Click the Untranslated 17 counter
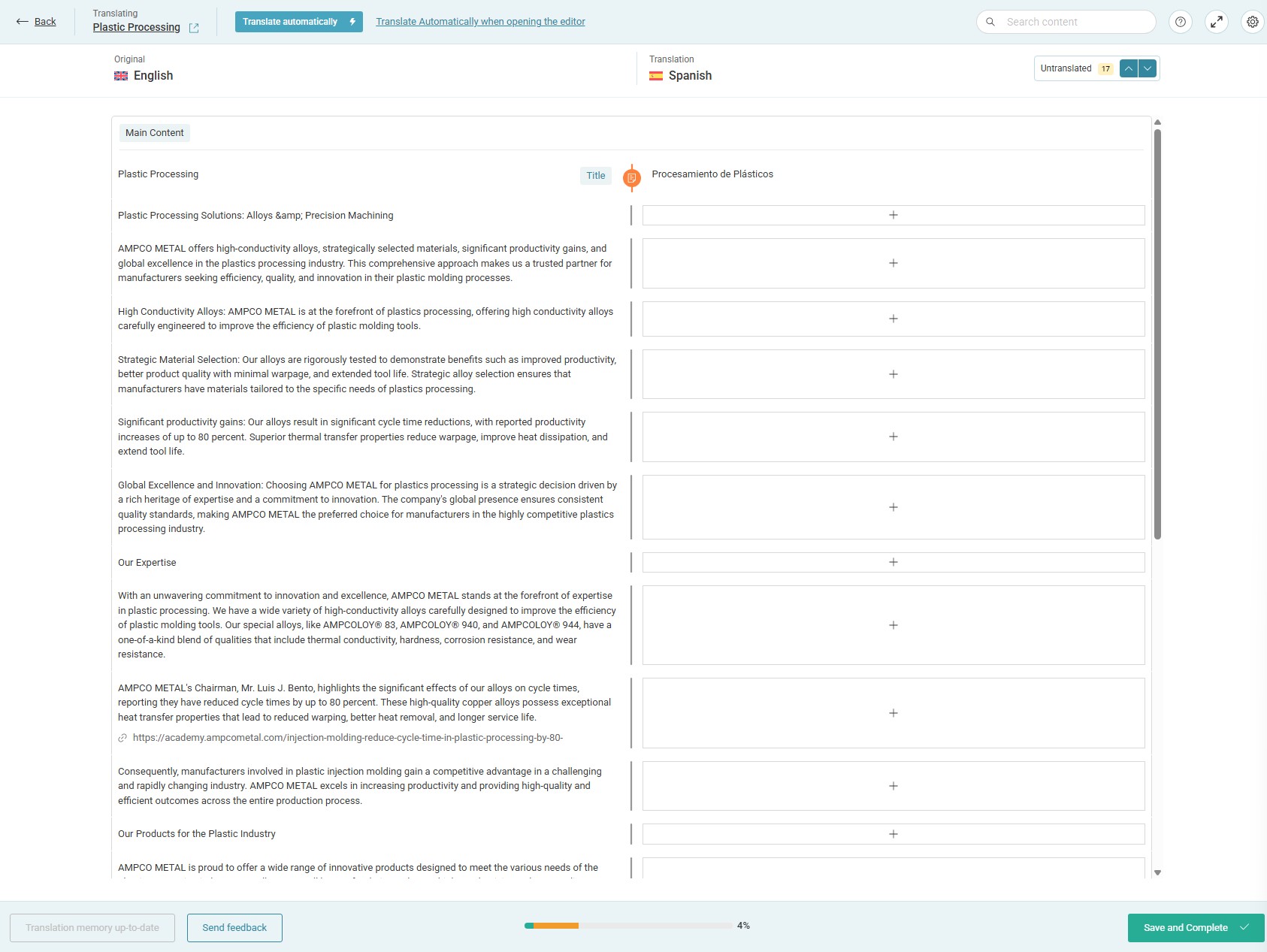 pyautogui.click(x=1077, y=68)
